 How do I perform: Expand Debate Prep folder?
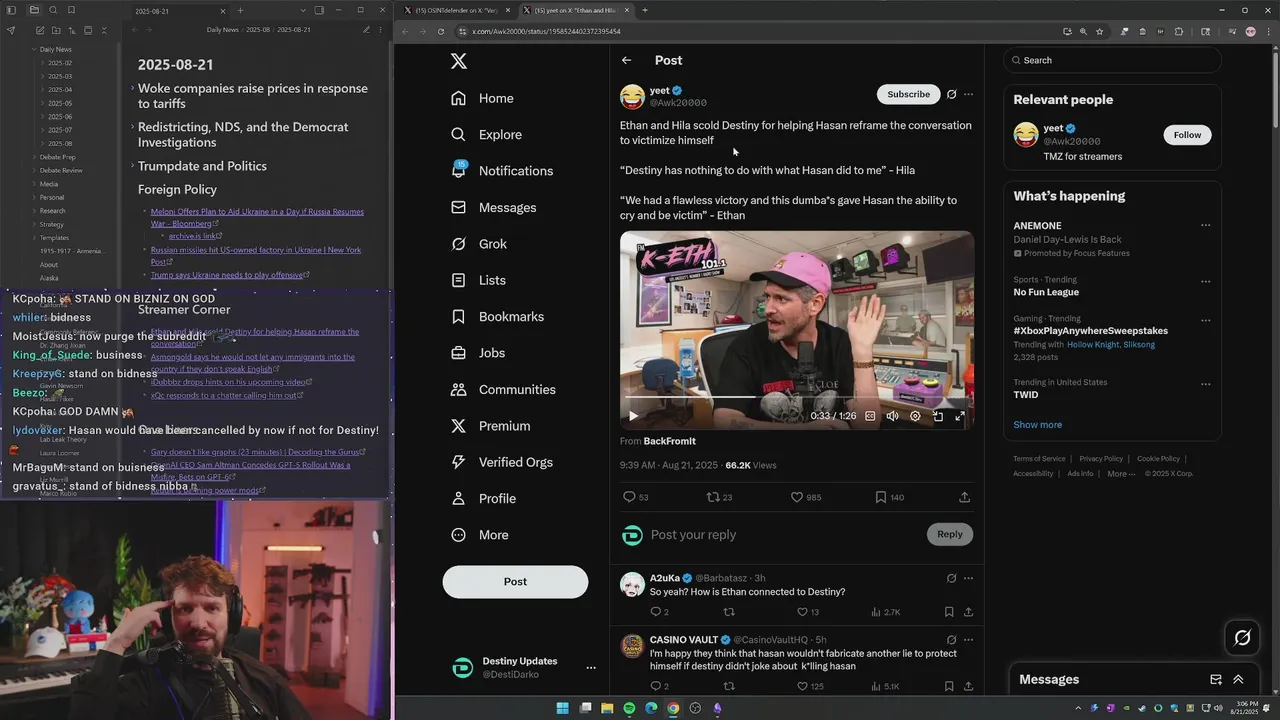coord(33,157)
